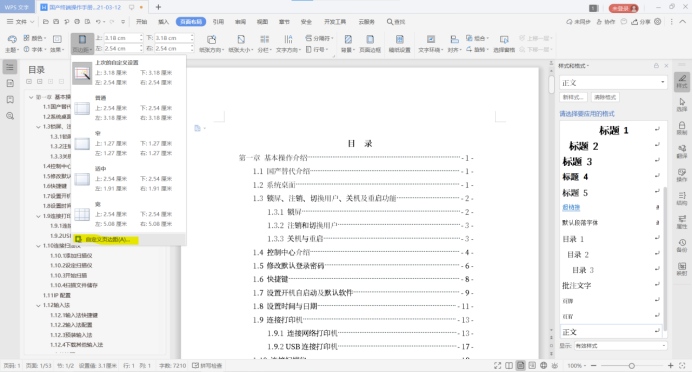This screenshot has height=372, width=693.
Task: Switch to the 插入 ribbon tab
Action: (164, 21)
